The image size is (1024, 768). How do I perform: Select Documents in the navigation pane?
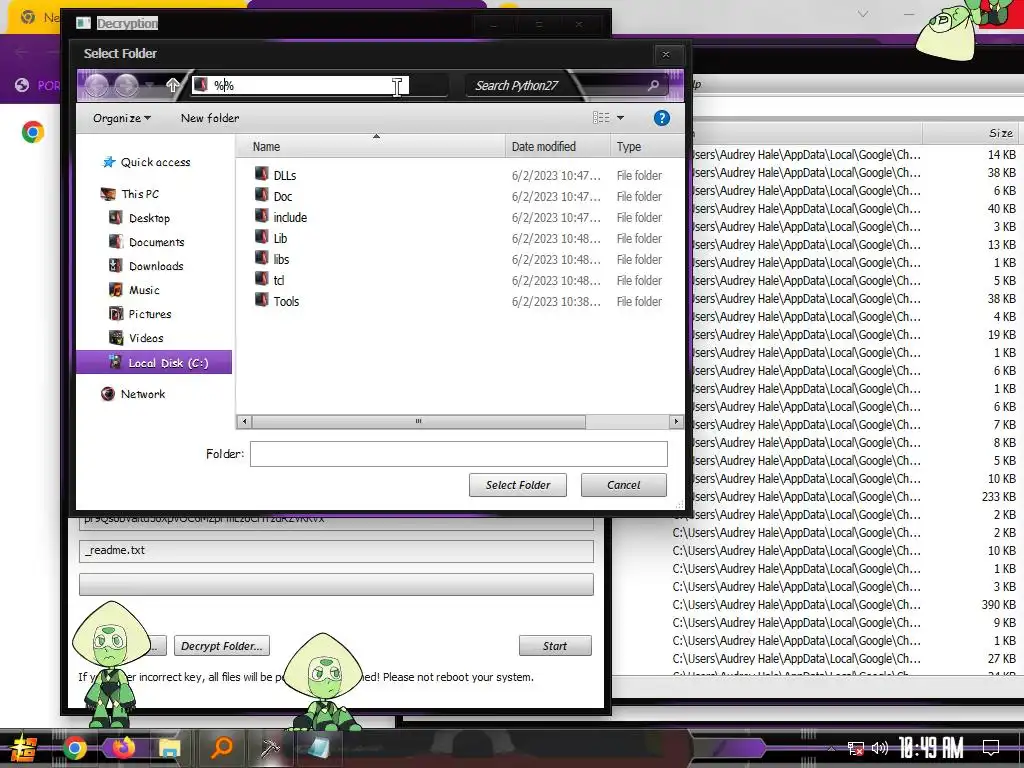pyautogui.click(x=147, y=242)
